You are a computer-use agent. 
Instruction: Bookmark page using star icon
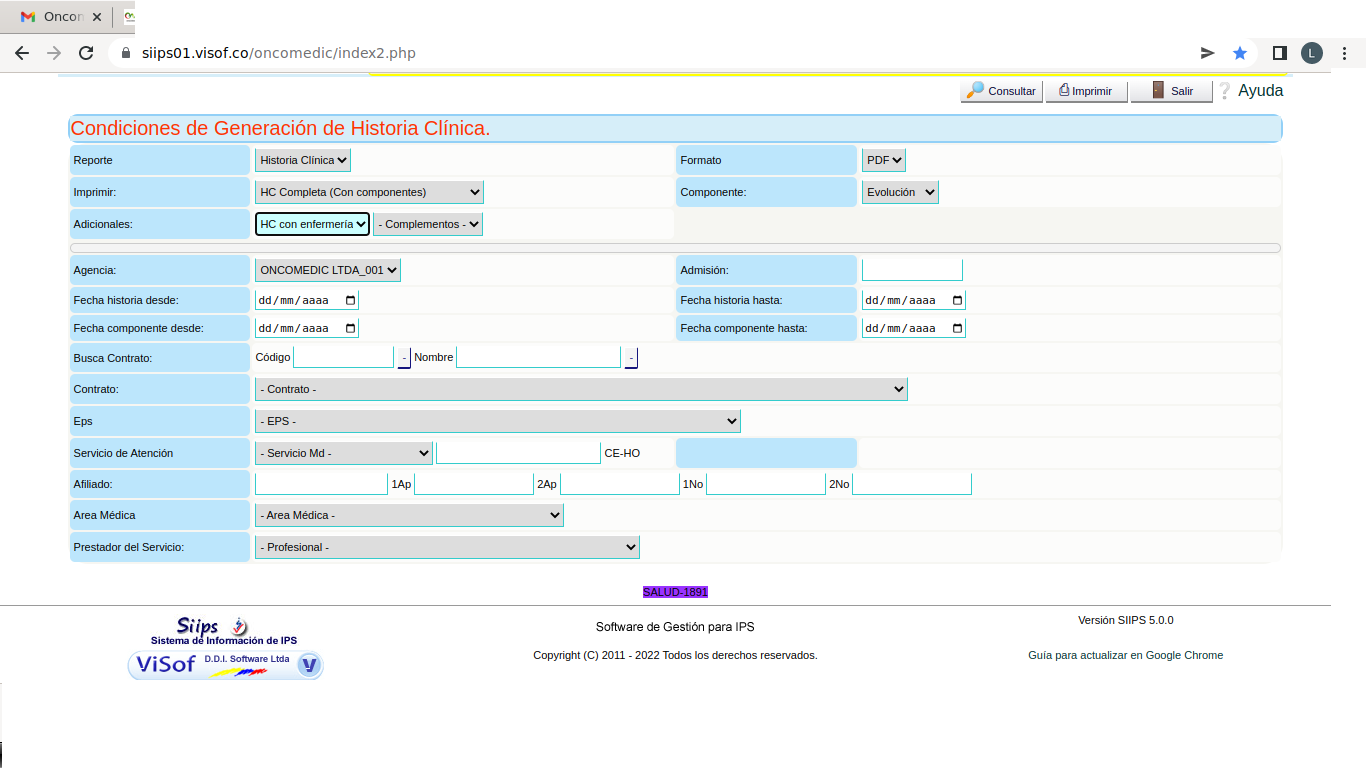[1240, 53]
